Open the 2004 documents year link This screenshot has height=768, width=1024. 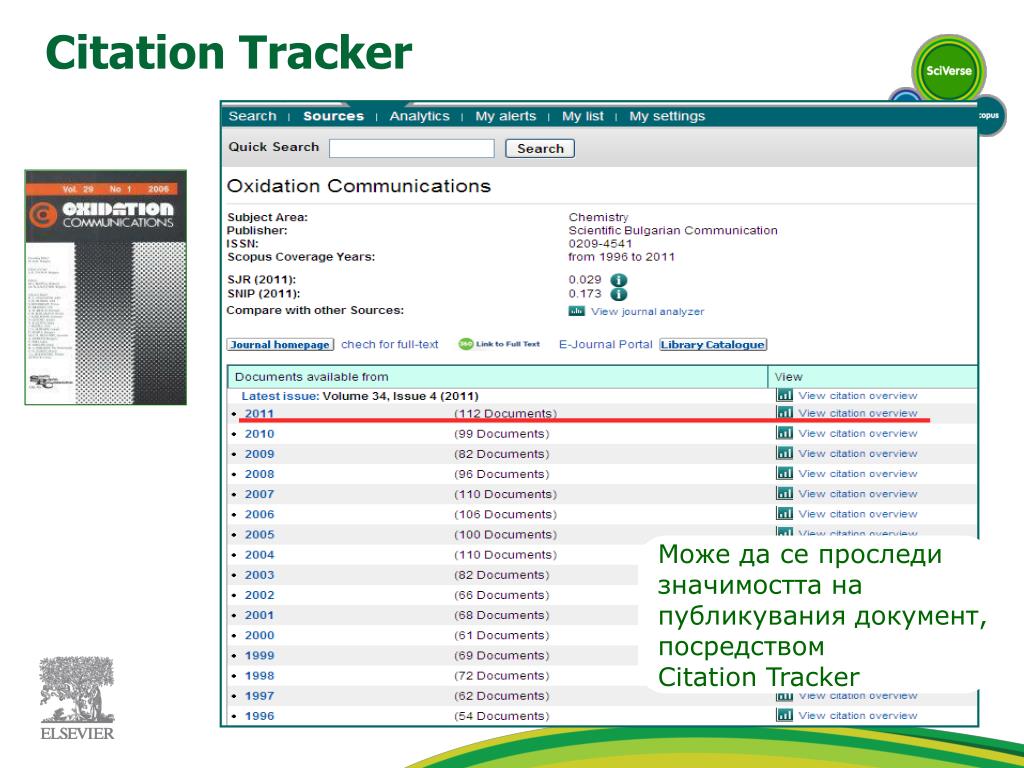259,555
